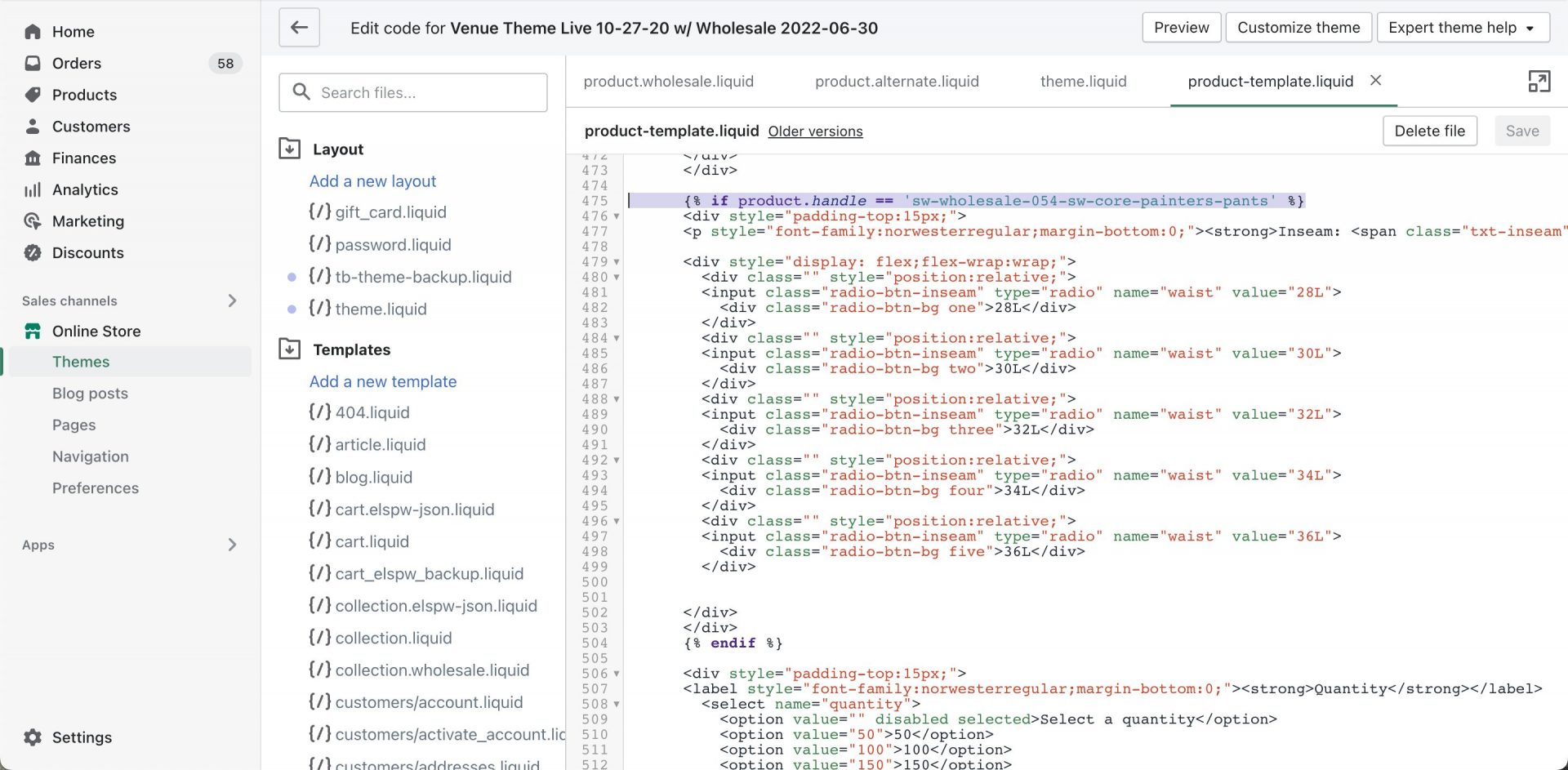Collapse the Templates folder icon
1568x770 pixels.
coord(290,349)
